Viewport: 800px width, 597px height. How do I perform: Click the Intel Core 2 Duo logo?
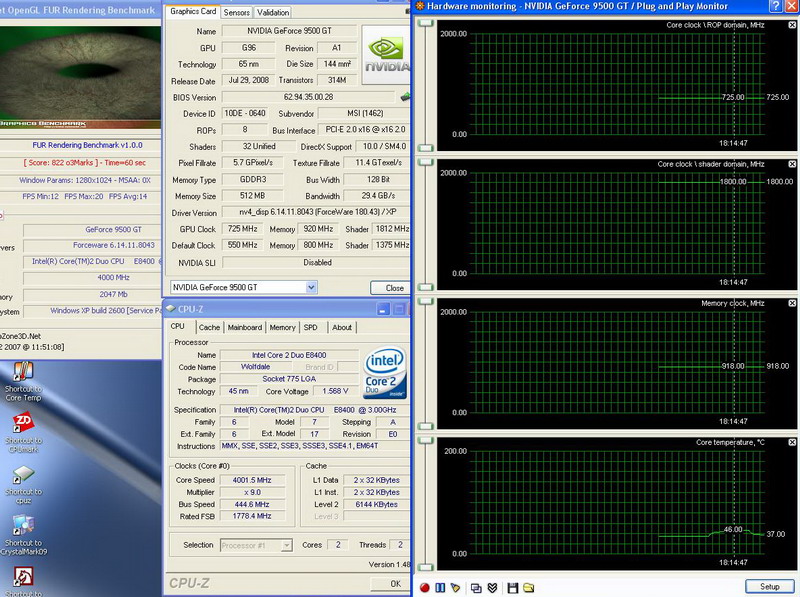point(385,373)
